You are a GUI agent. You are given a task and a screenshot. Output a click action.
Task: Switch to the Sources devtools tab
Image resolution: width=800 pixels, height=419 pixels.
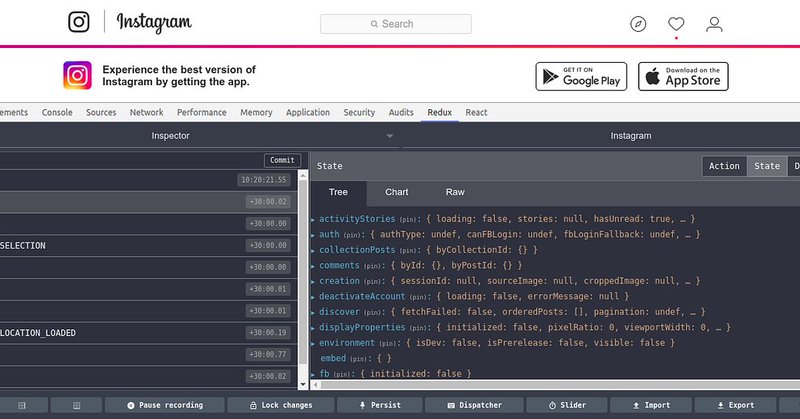(101, 112)
